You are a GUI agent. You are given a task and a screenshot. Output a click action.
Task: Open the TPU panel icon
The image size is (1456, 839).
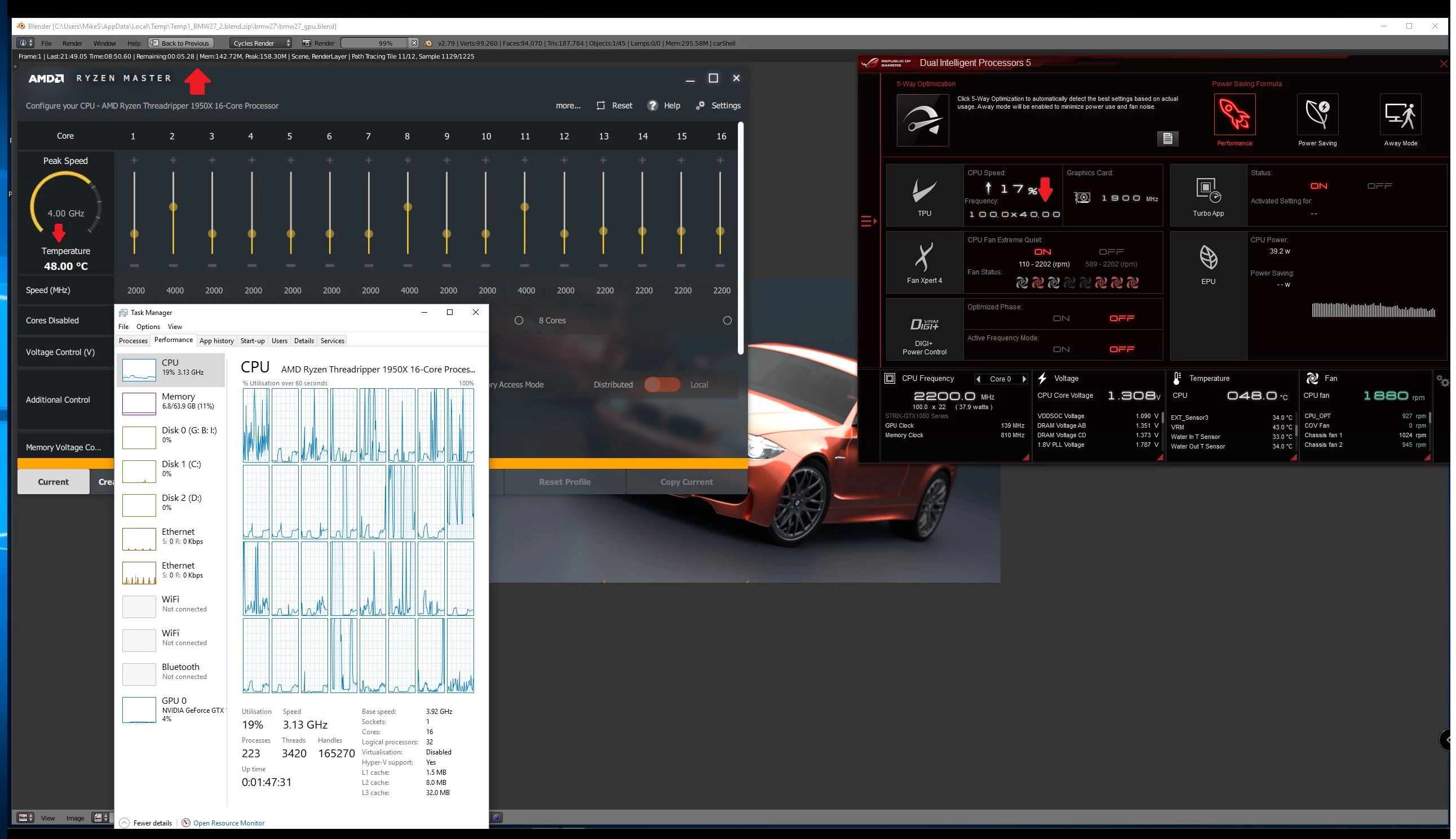pos(924,192)
